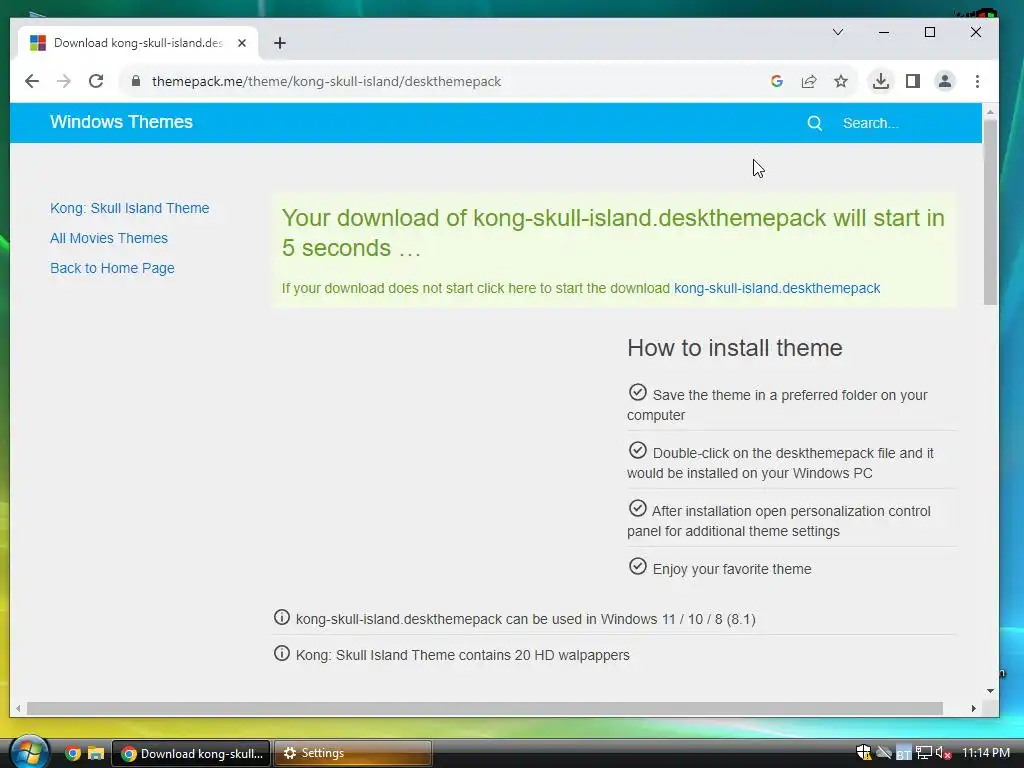Click download countdown 5 seconds message
Image resolution: width=1024 pixels, height=768 pixels.
pos(613,232)
